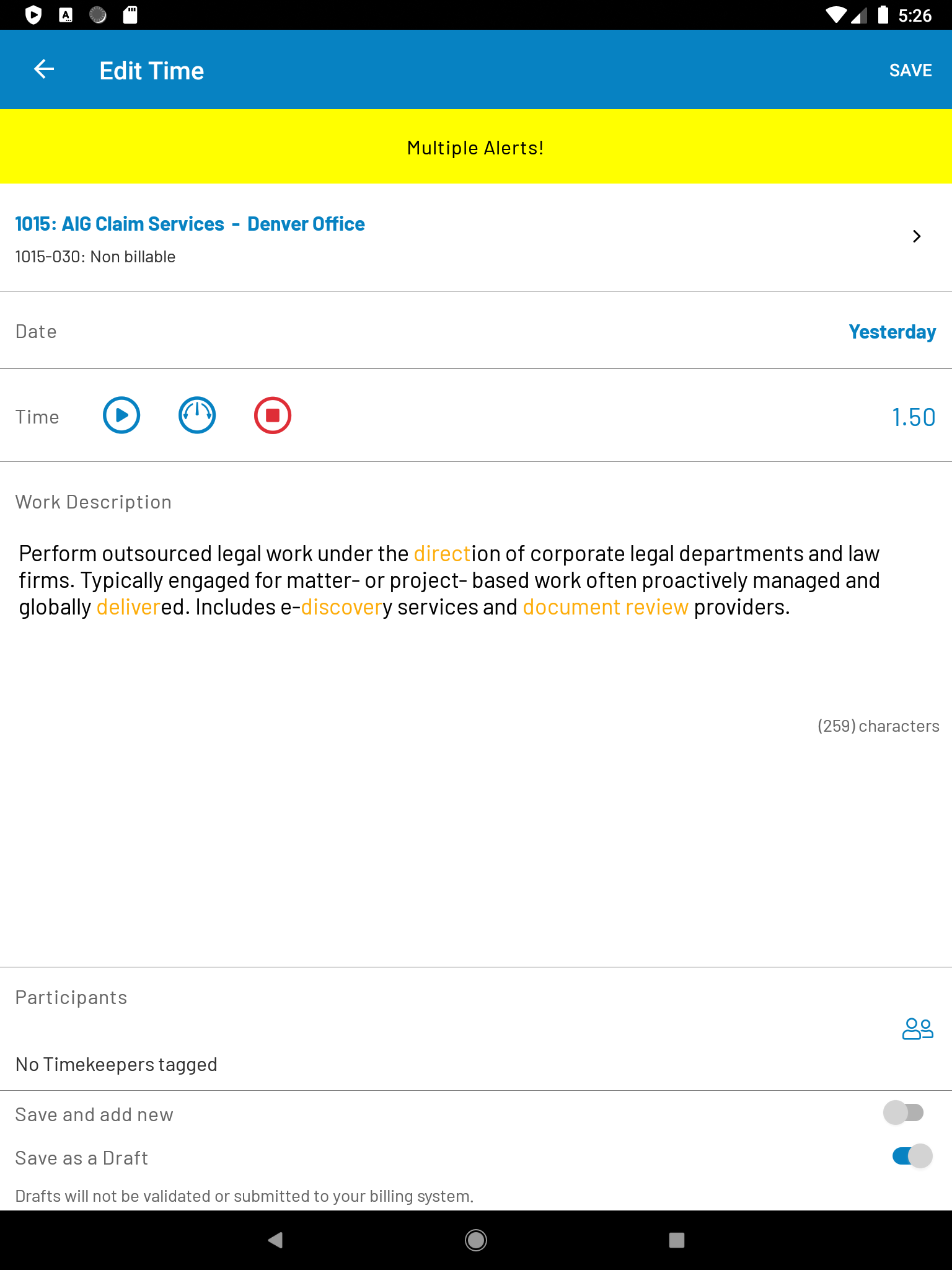Image resolution: width=952 pixels, height=1270 pixels.
Task: Tap SAVE in the top bar
Action: 910,70
